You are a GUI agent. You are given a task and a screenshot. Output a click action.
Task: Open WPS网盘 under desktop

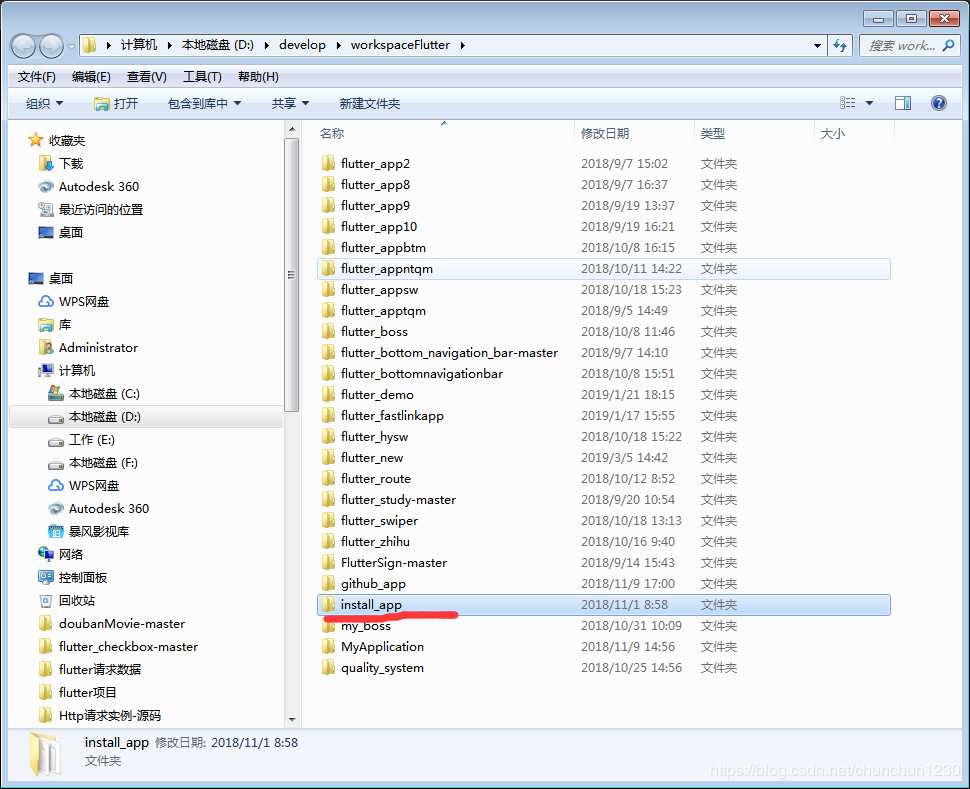[x=74, y=301]
